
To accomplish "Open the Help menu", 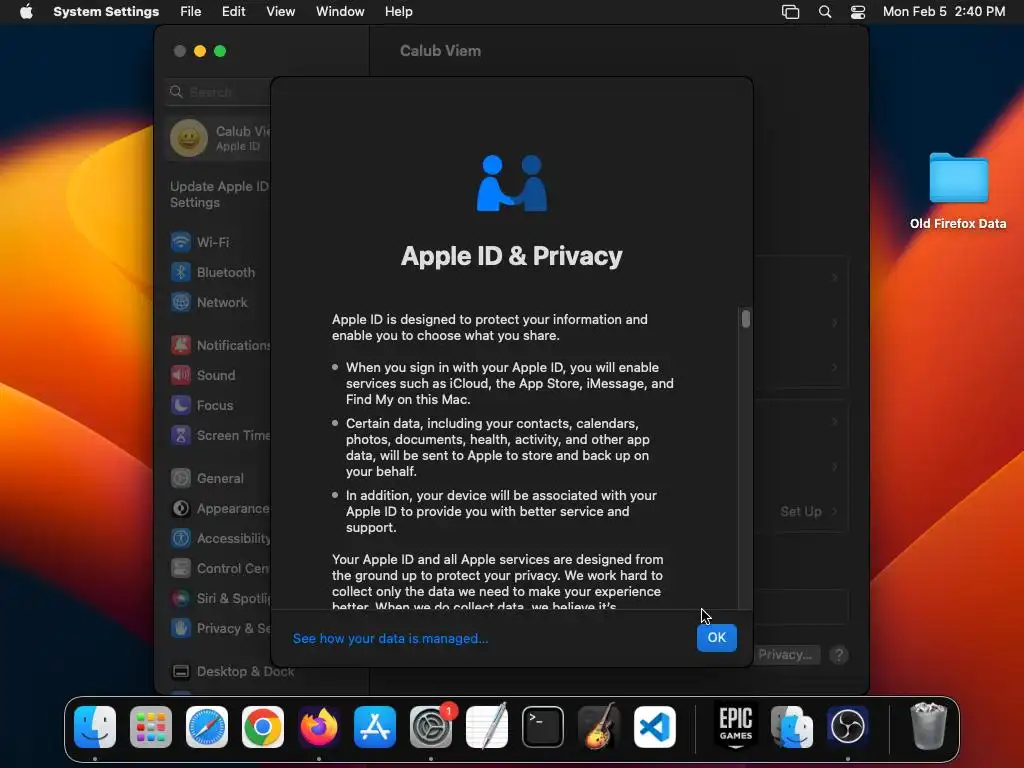I will pos(398,12).
